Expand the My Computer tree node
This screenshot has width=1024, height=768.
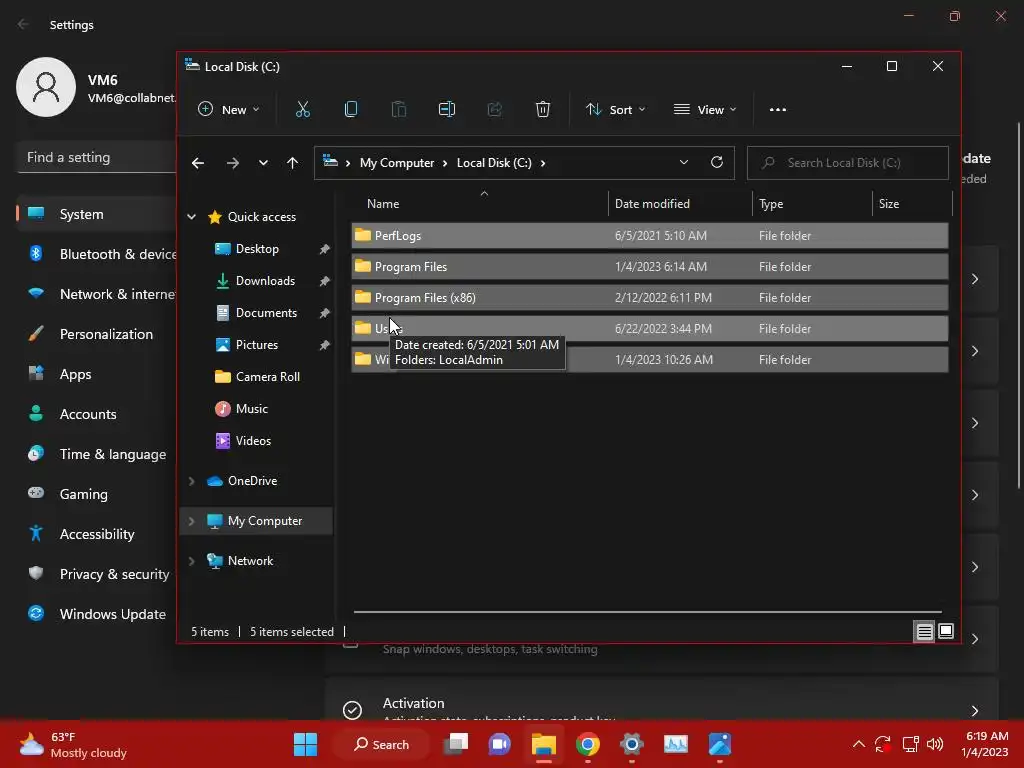point(191,521)
